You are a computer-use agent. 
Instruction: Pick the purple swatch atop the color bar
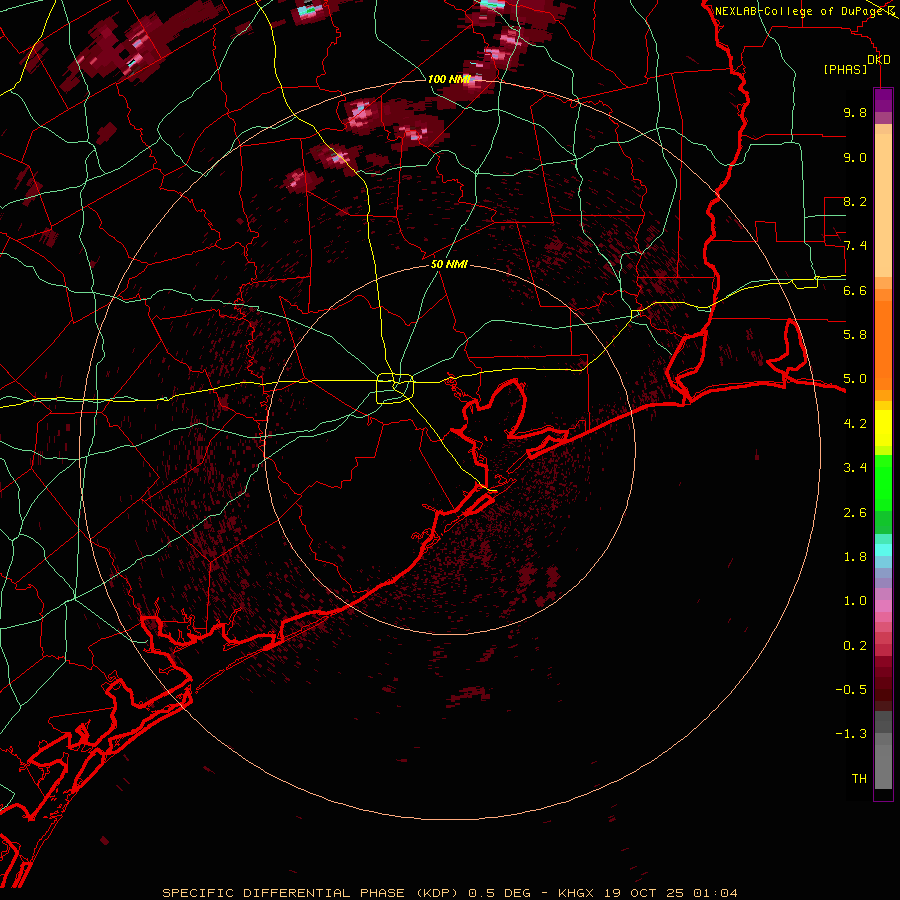tap(883, 100)
